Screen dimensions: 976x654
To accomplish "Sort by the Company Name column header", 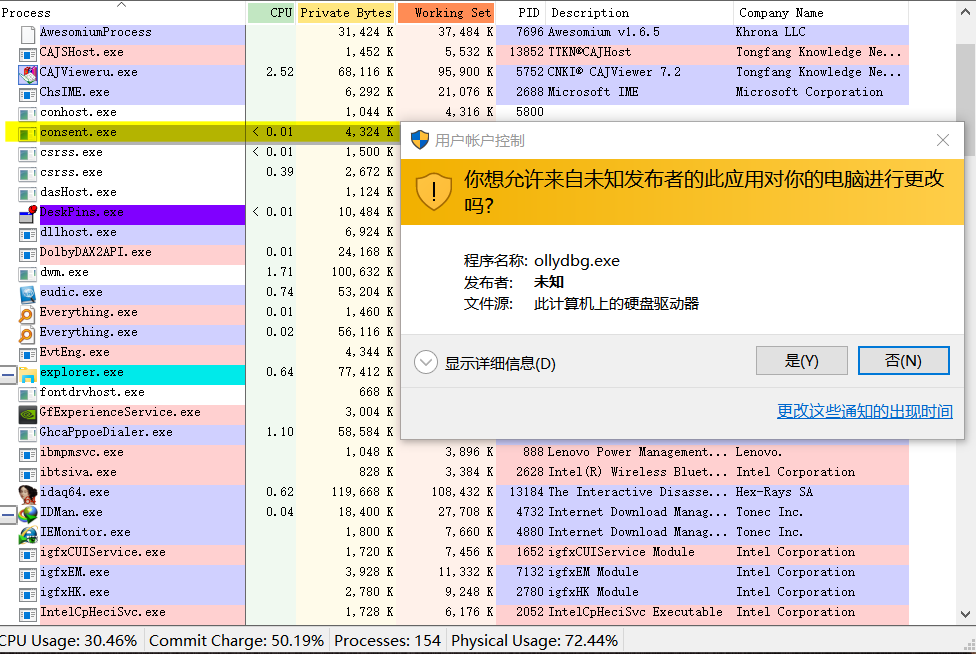I will click(820, 12).
